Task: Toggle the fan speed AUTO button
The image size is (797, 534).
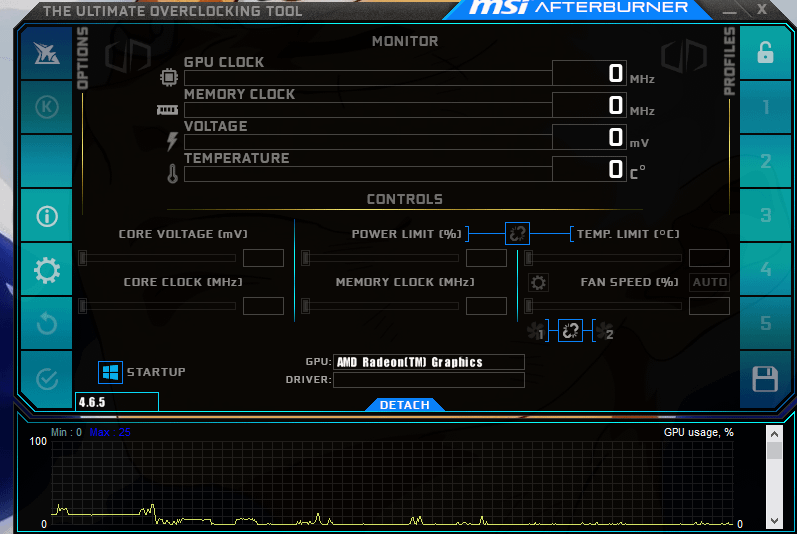Action: coord(710,282)
